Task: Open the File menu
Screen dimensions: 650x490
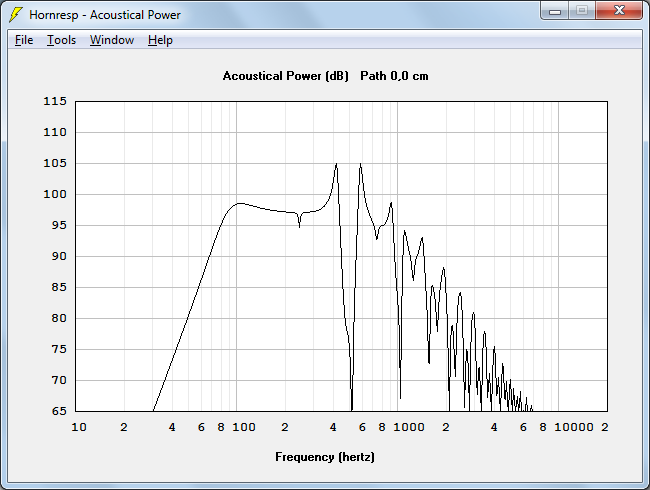Action: [24, 40]
